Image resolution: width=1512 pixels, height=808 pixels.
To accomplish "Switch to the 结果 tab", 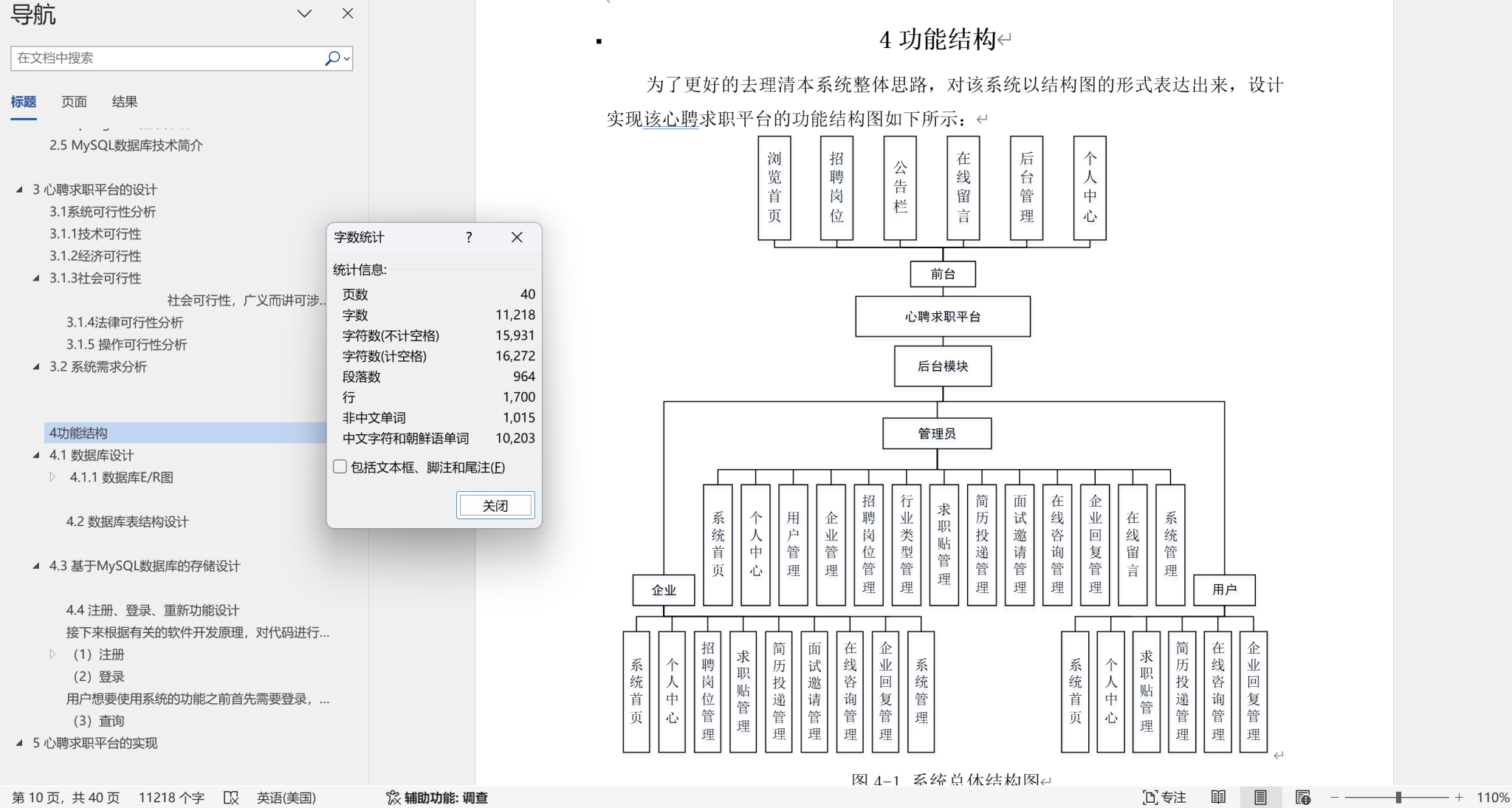I will [124, 102].
